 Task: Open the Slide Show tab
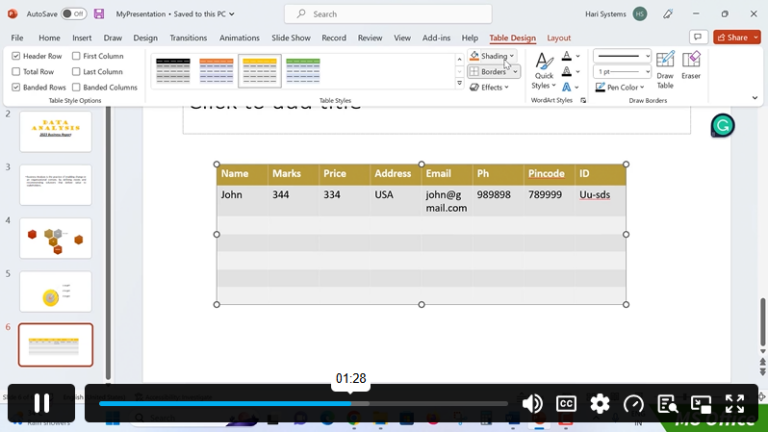pyautogui.click(x=291, y=38)
